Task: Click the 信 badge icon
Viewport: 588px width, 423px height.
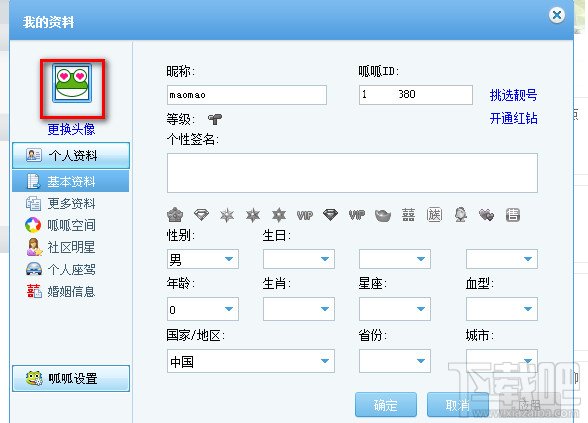Action: coord(513,215)
